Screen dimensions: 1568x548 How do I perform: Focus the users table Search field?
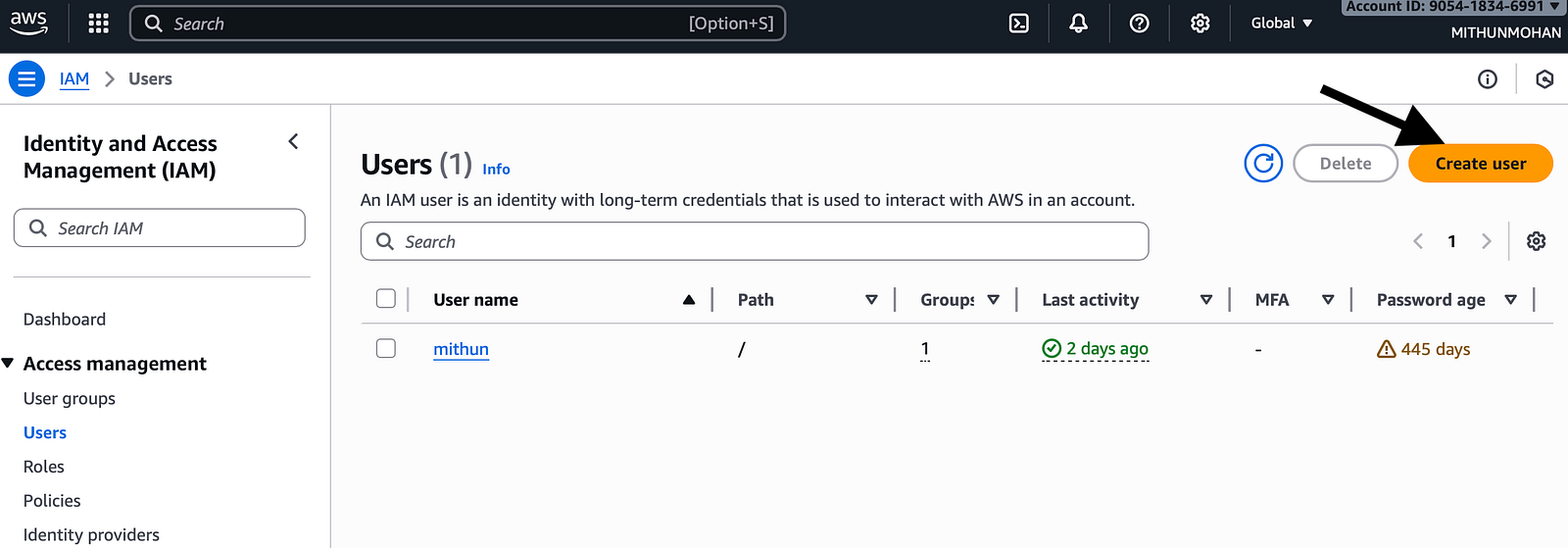coord(755,241)
